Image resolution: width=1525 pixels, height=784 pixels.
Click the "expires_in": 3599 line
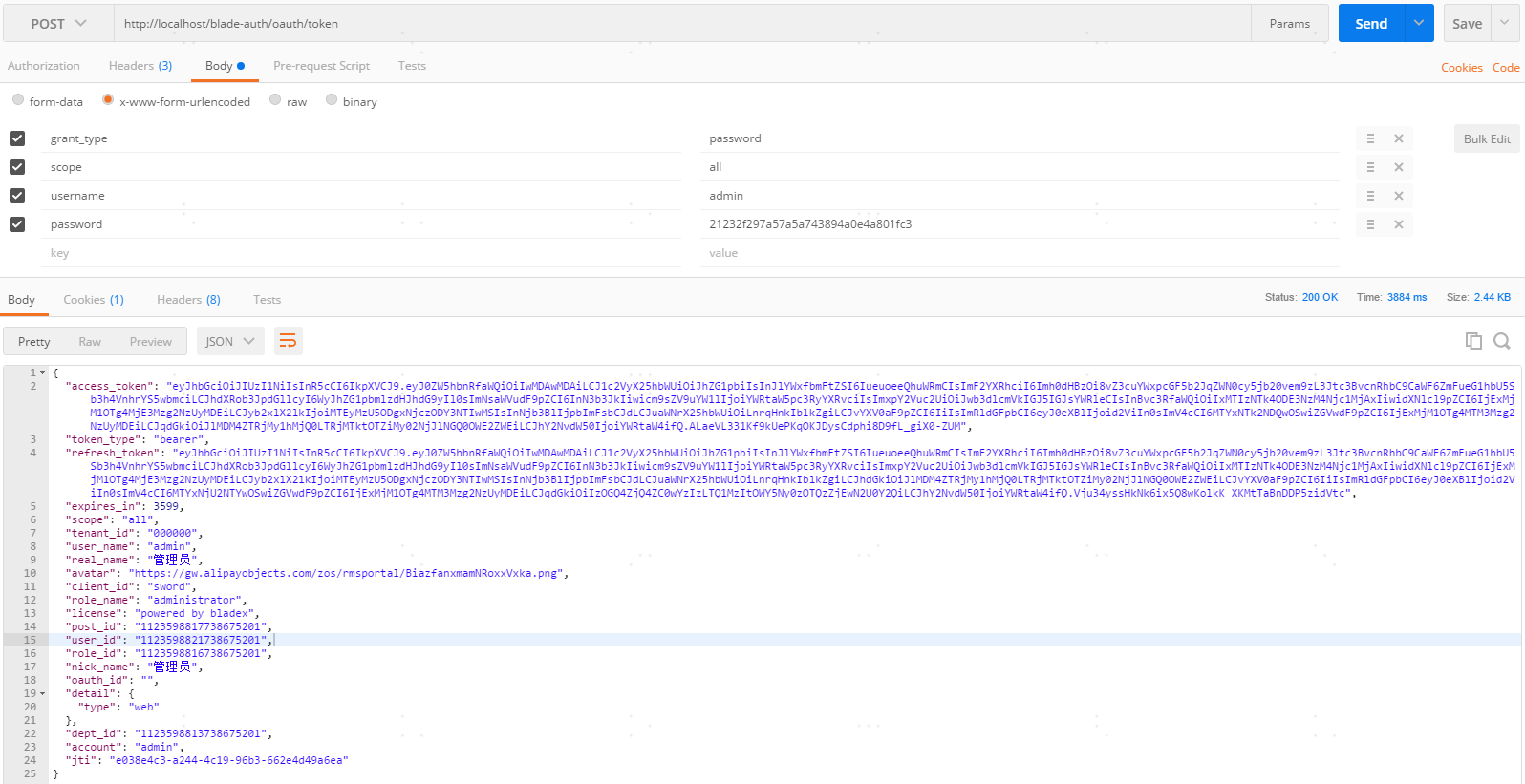point(124,507)
